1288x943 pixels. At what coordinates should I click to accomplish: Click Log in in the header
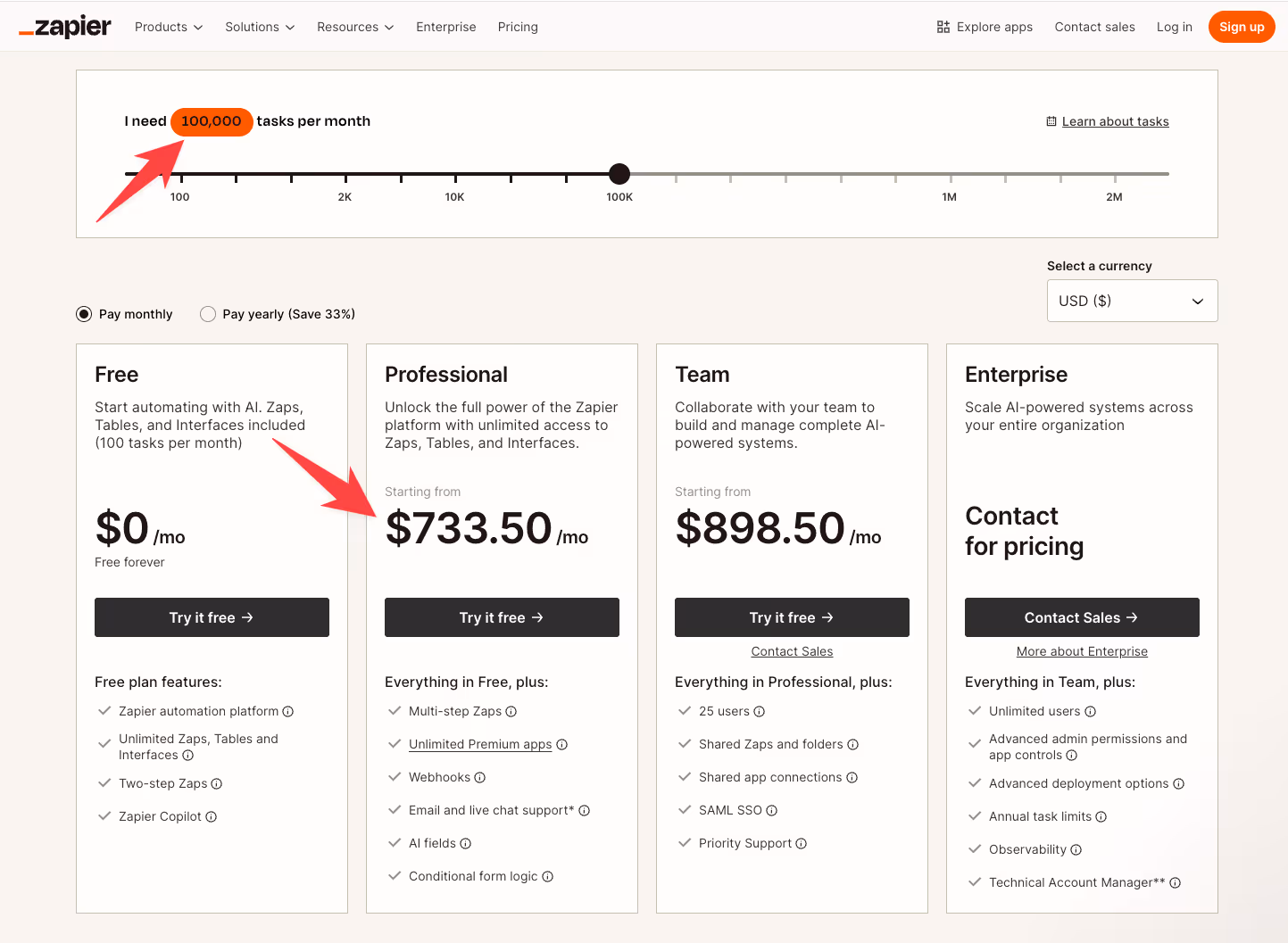pos(1175,27)
